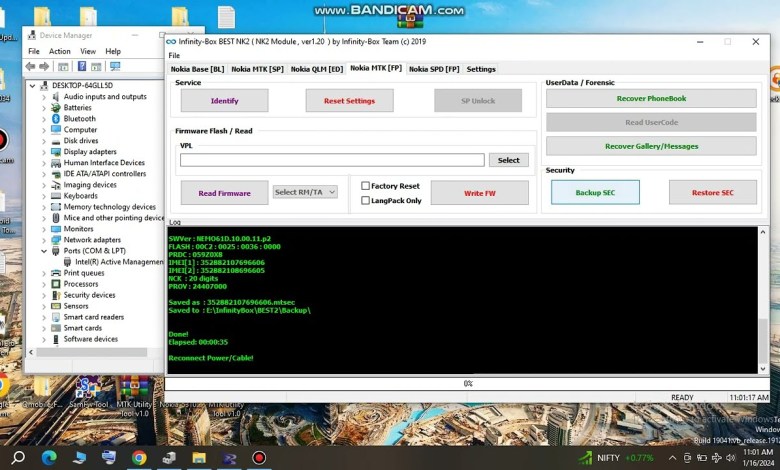Open the Select RM/TA dropdown
The image size is (780, 470).
[305, 192]
